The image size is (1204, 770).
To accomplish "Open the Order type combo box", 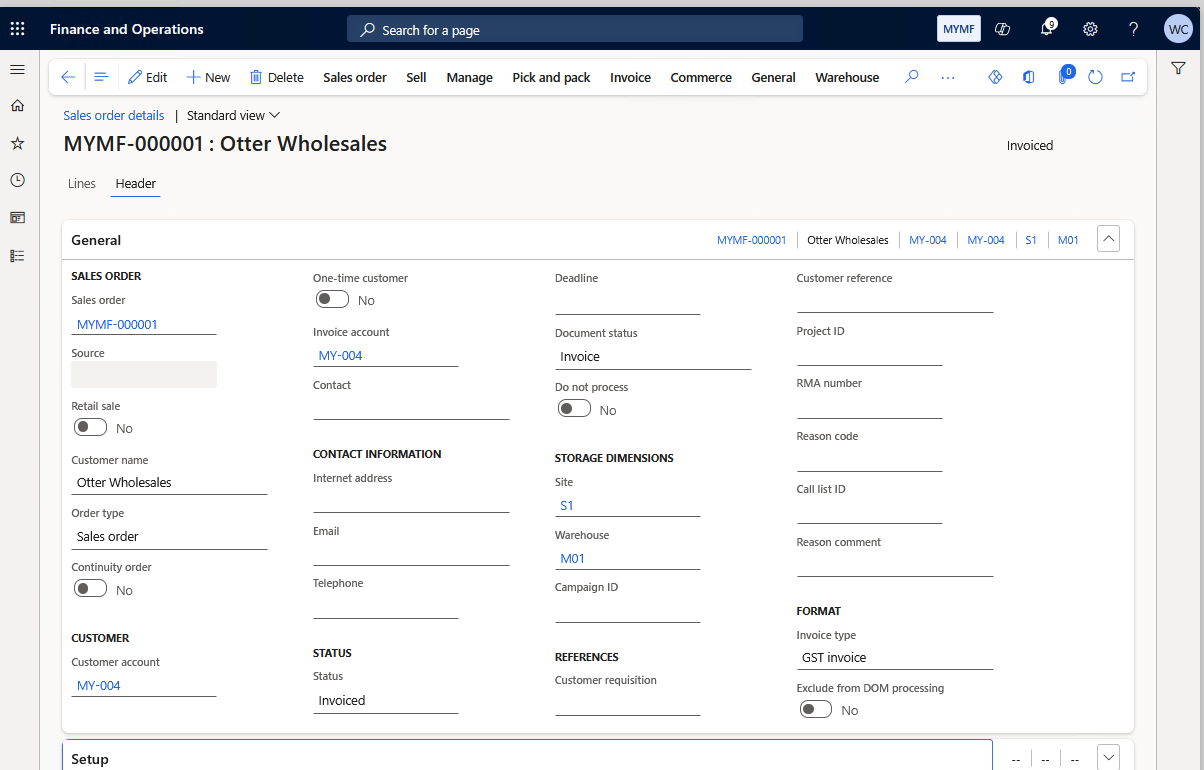I will point(169,536).
